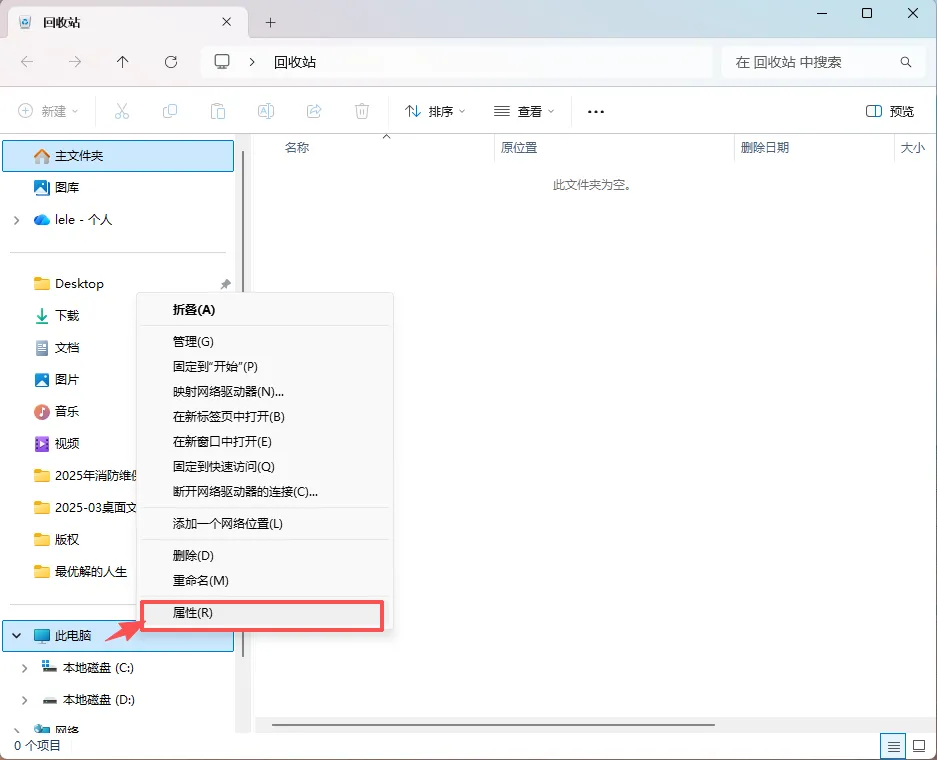Select the Cut icon in the toolbar
Screen dimensions: 937x760
122,111
